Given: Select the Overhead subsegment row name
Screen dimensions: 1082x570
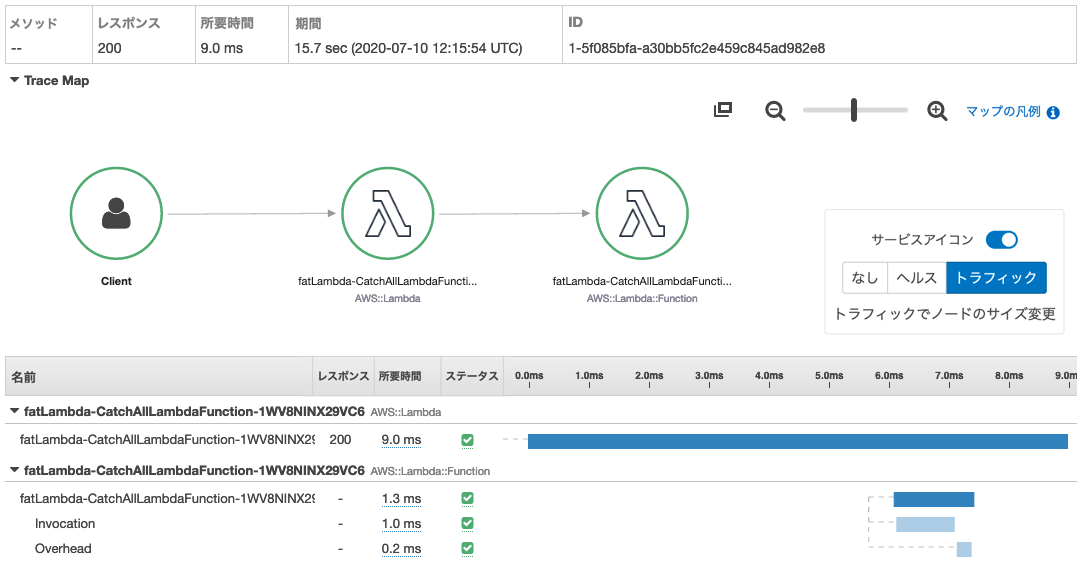Looking at the screenshot, I should [x=63, y=549].
